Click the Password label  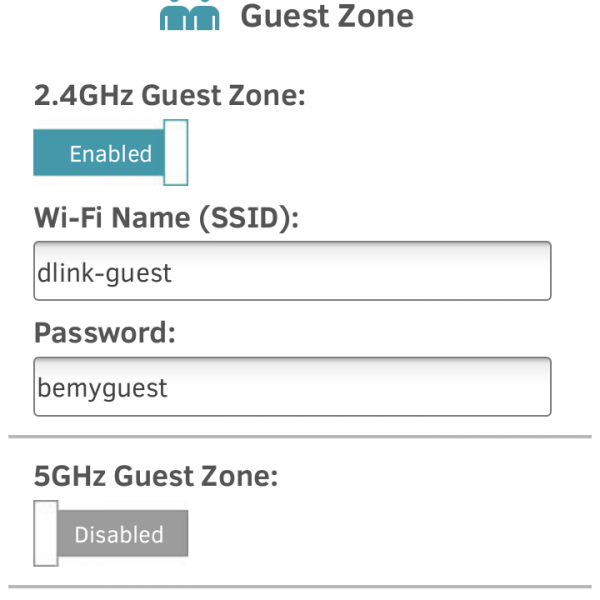point(105,333)
